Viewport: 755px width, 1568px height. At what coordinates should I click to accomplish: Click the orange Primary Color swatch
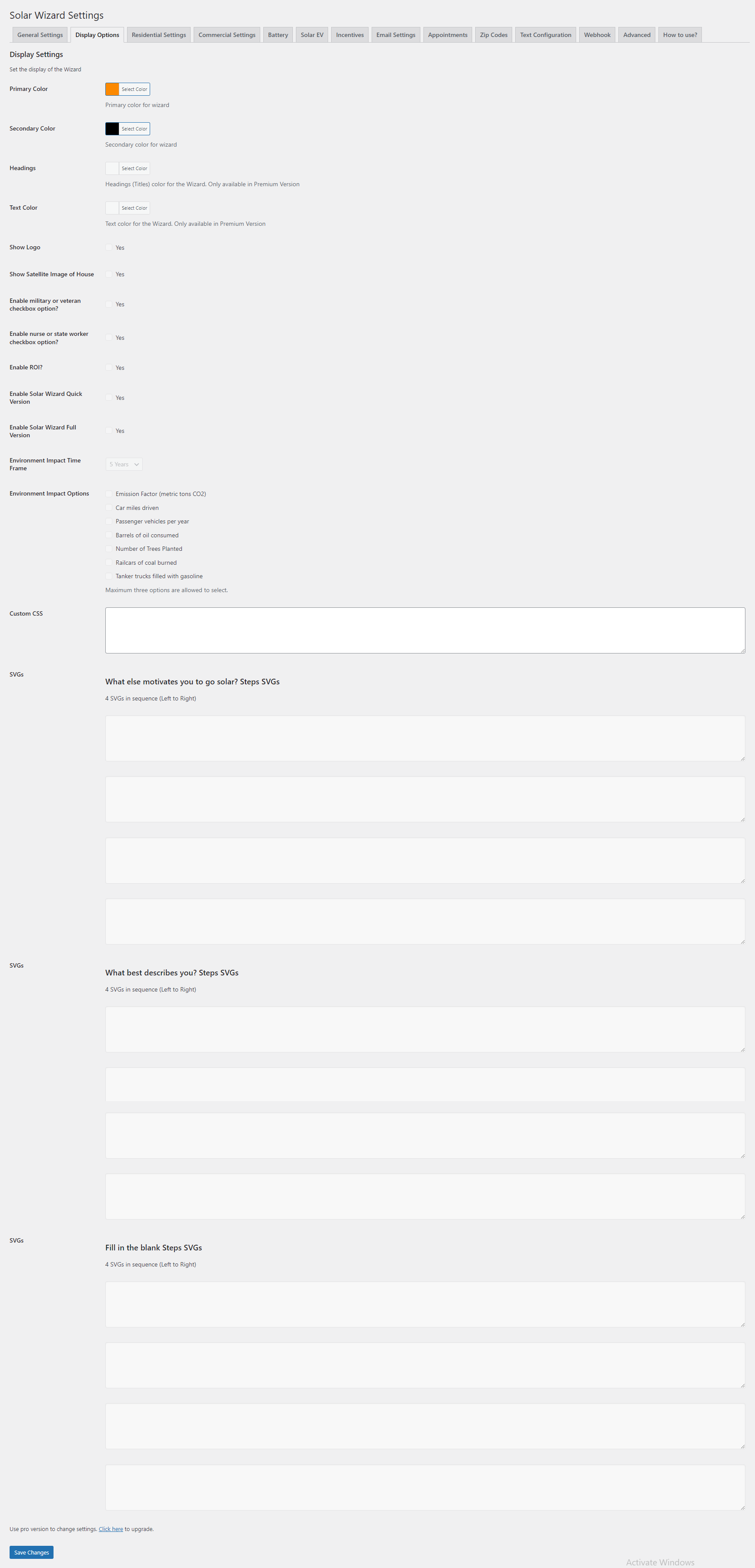point(113,90)
